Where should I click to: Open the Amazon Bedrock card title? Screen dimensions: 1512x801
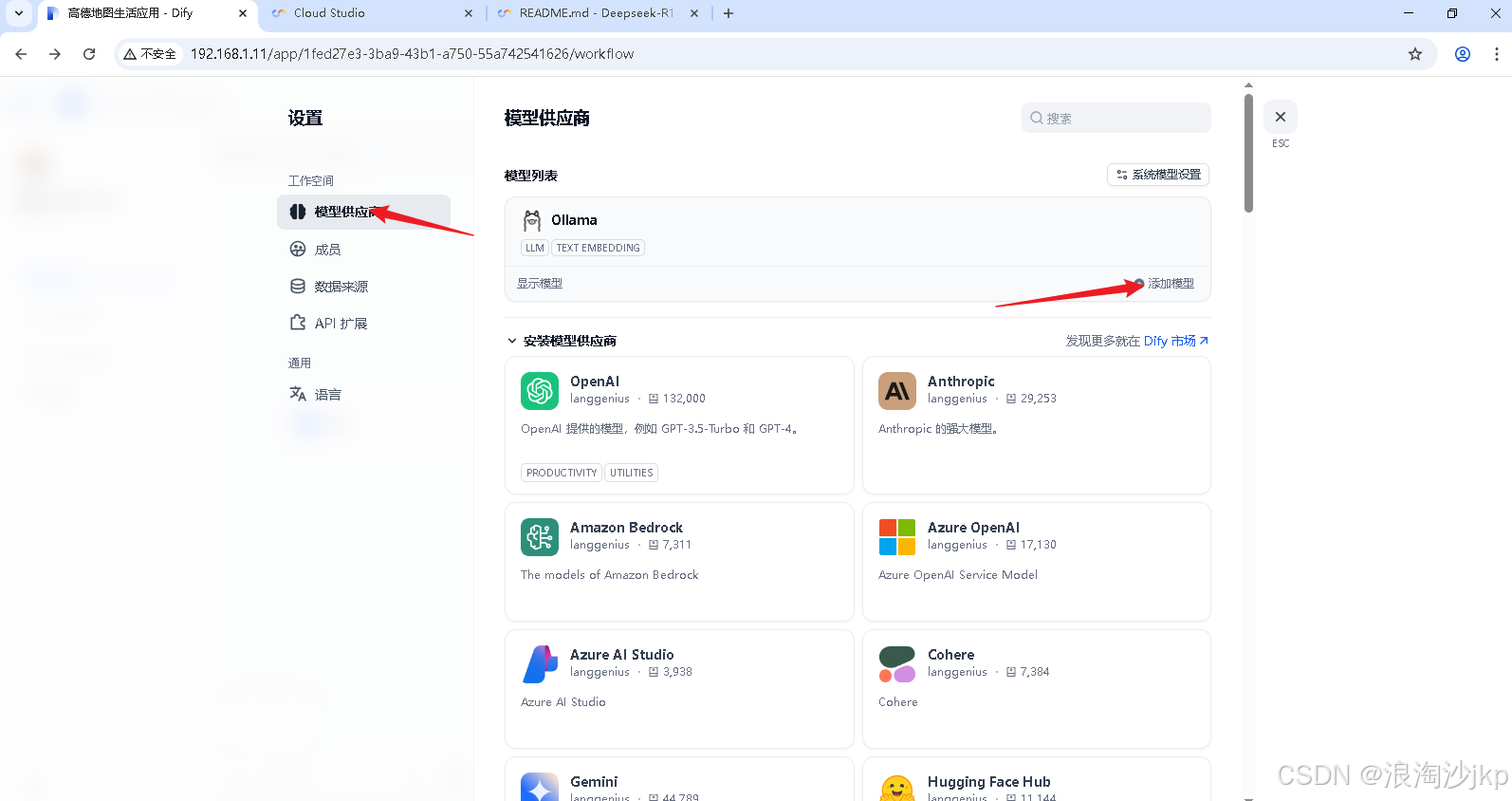tap(626, 528)
